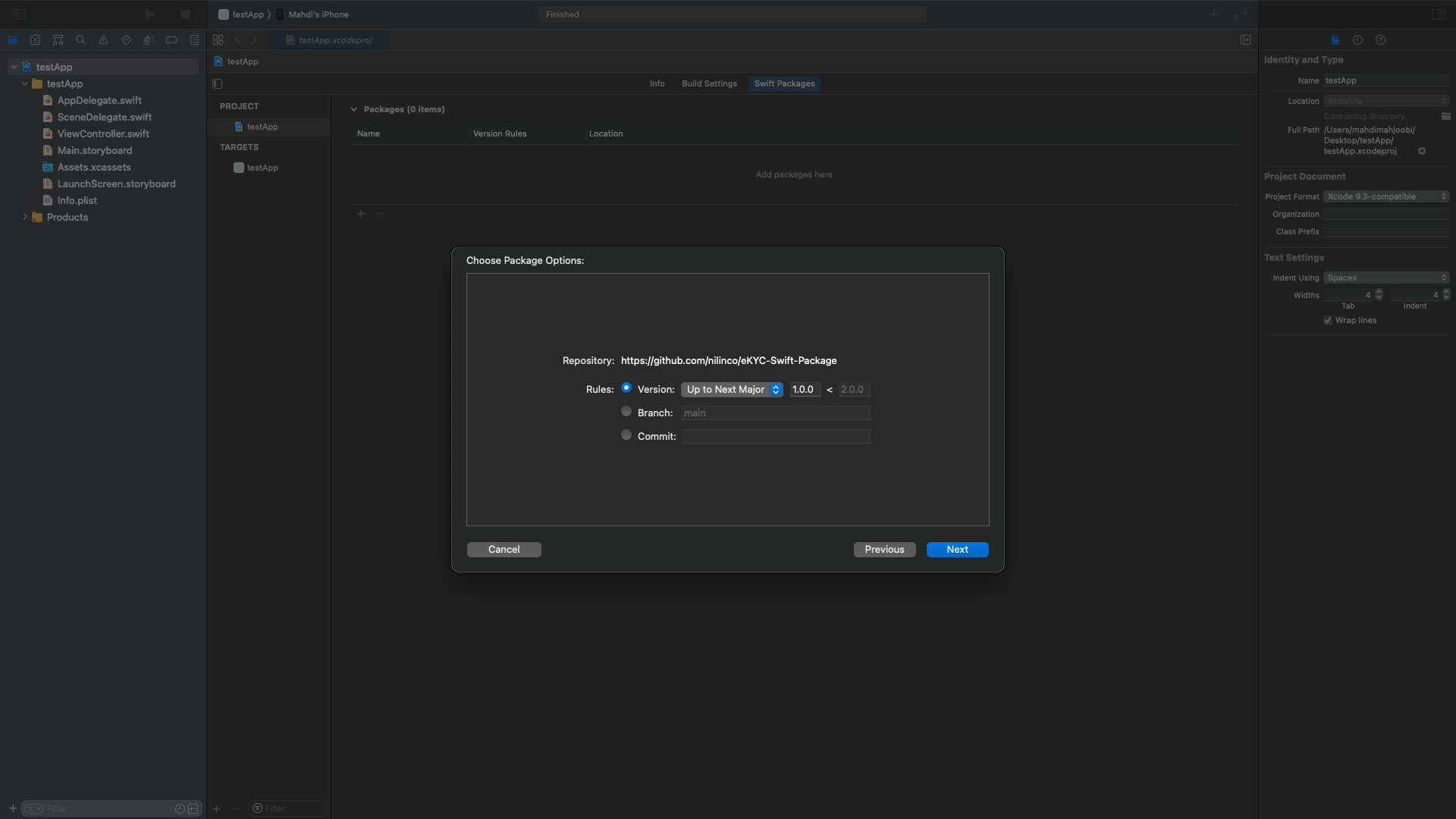Screen dimensions: 1456x819
Task: Click the Run play button
Action: coord(150,14)
